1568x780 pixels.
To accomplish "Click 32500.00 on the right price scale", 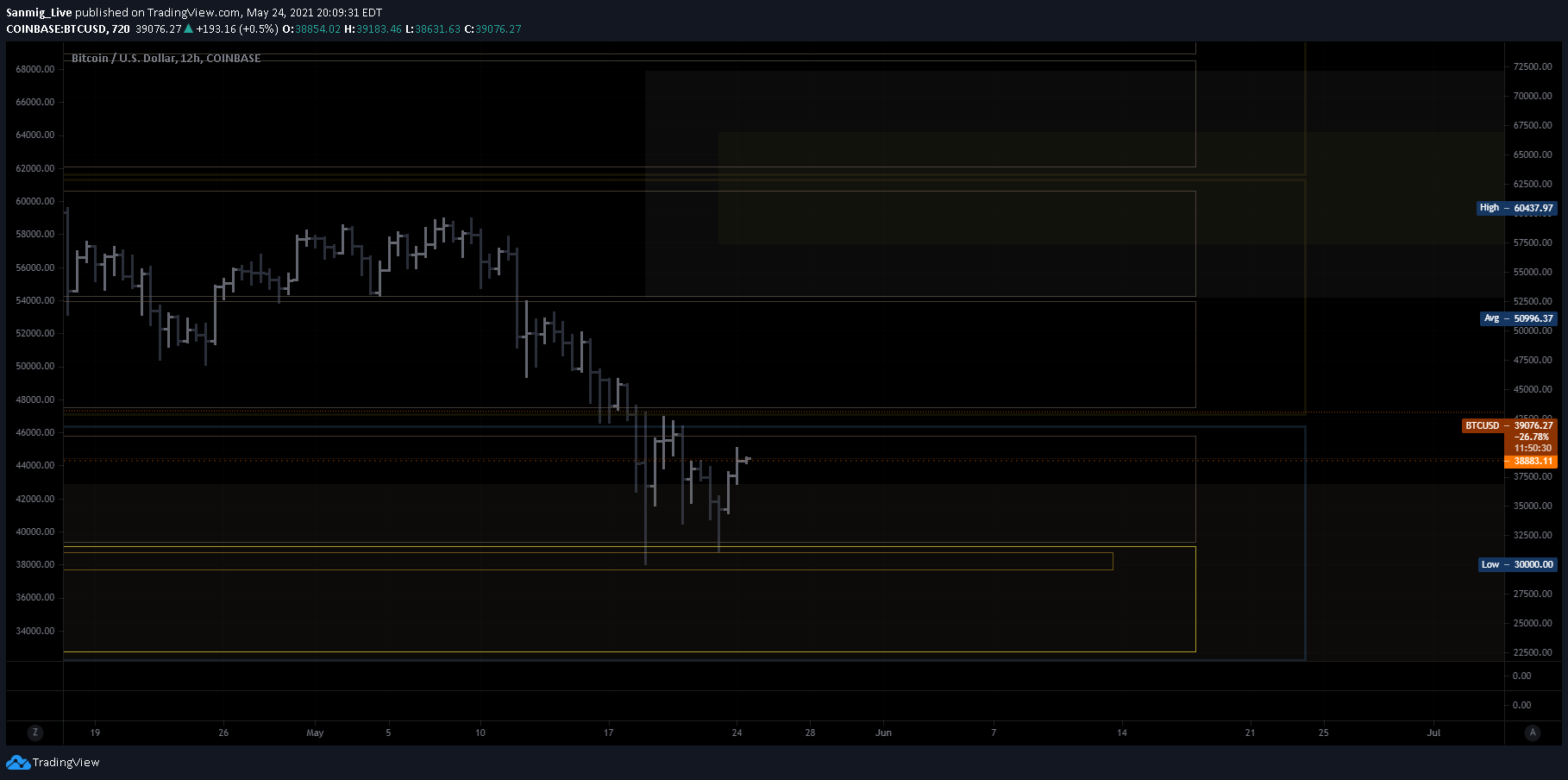I will coord(1533,535).
